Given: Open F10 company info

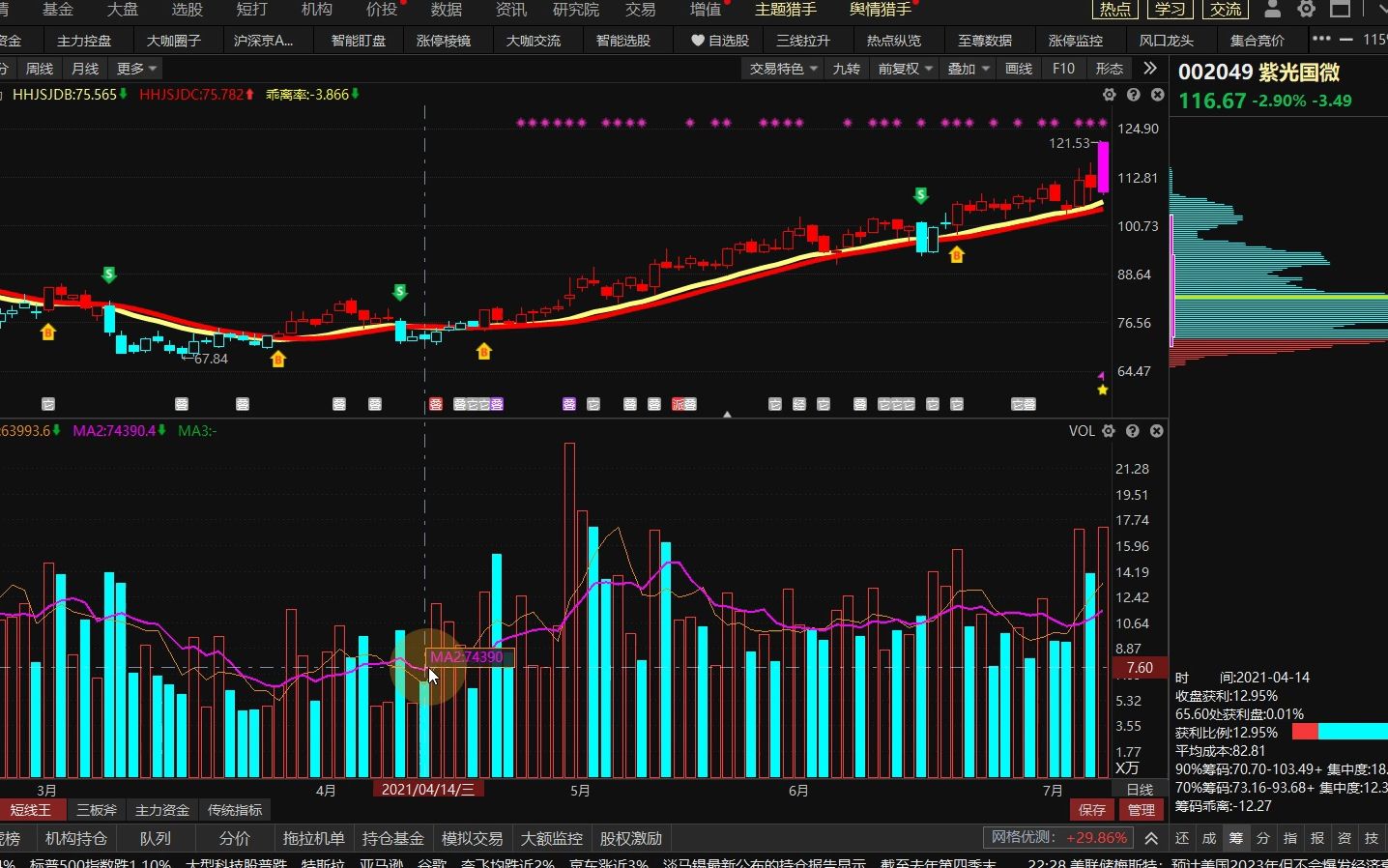Looking at the screenshot, I should coord(1063,69).
